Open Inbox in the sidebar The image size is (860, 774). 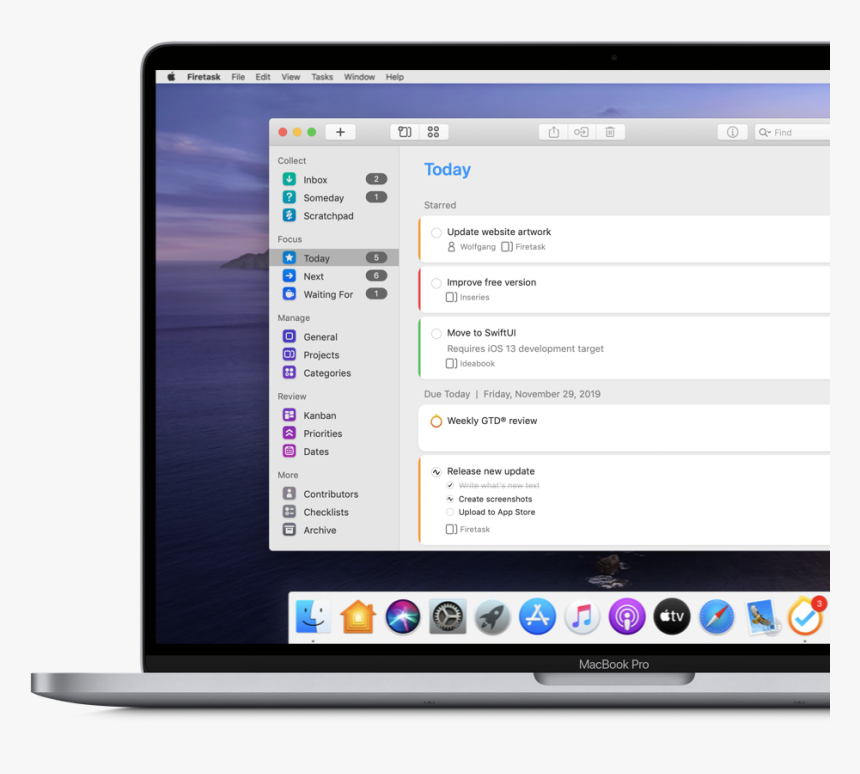tap(335, 179)
